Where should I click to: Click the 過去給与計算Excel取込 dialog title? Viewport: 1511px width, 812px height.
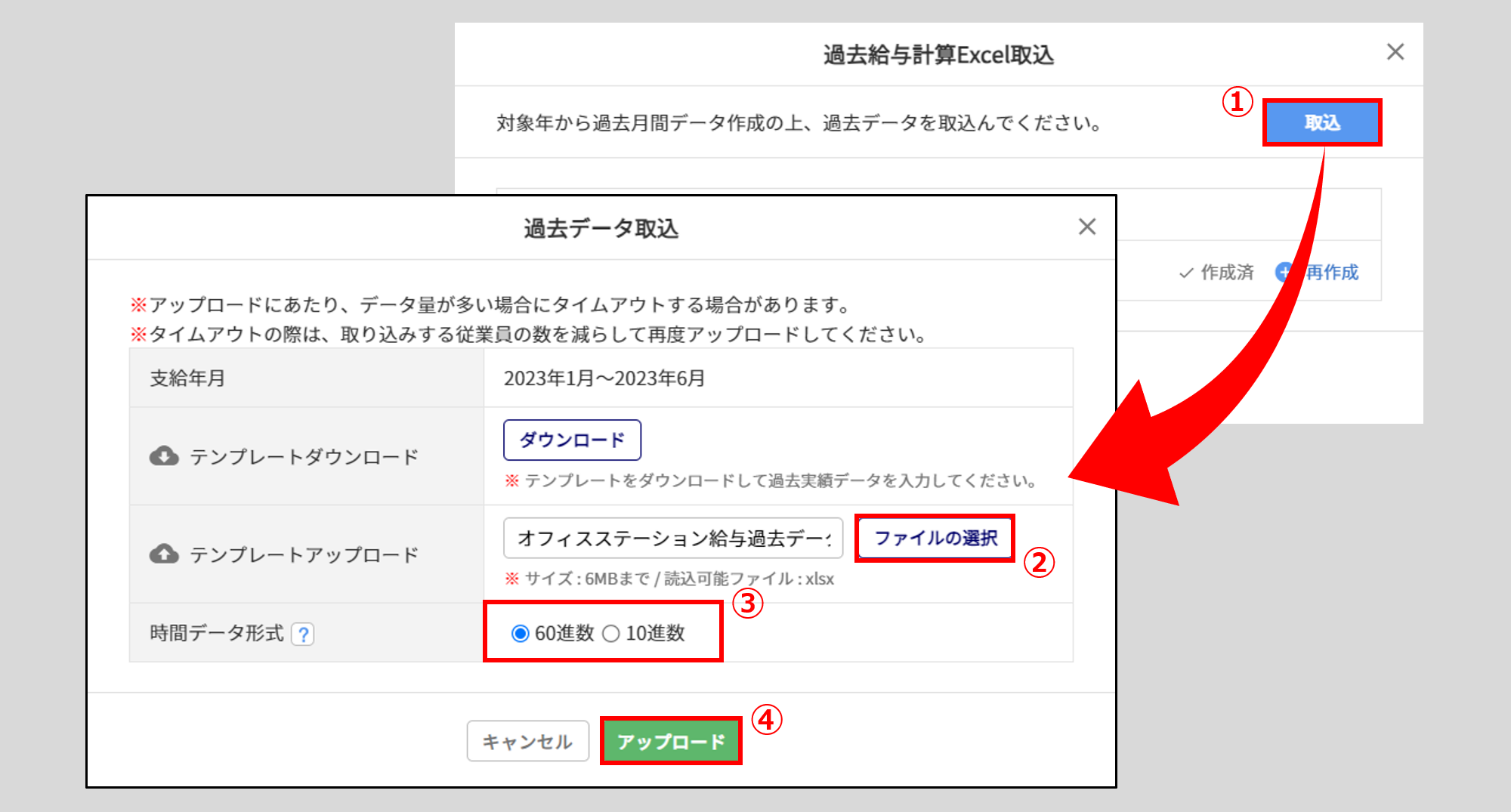click(938, 54)
